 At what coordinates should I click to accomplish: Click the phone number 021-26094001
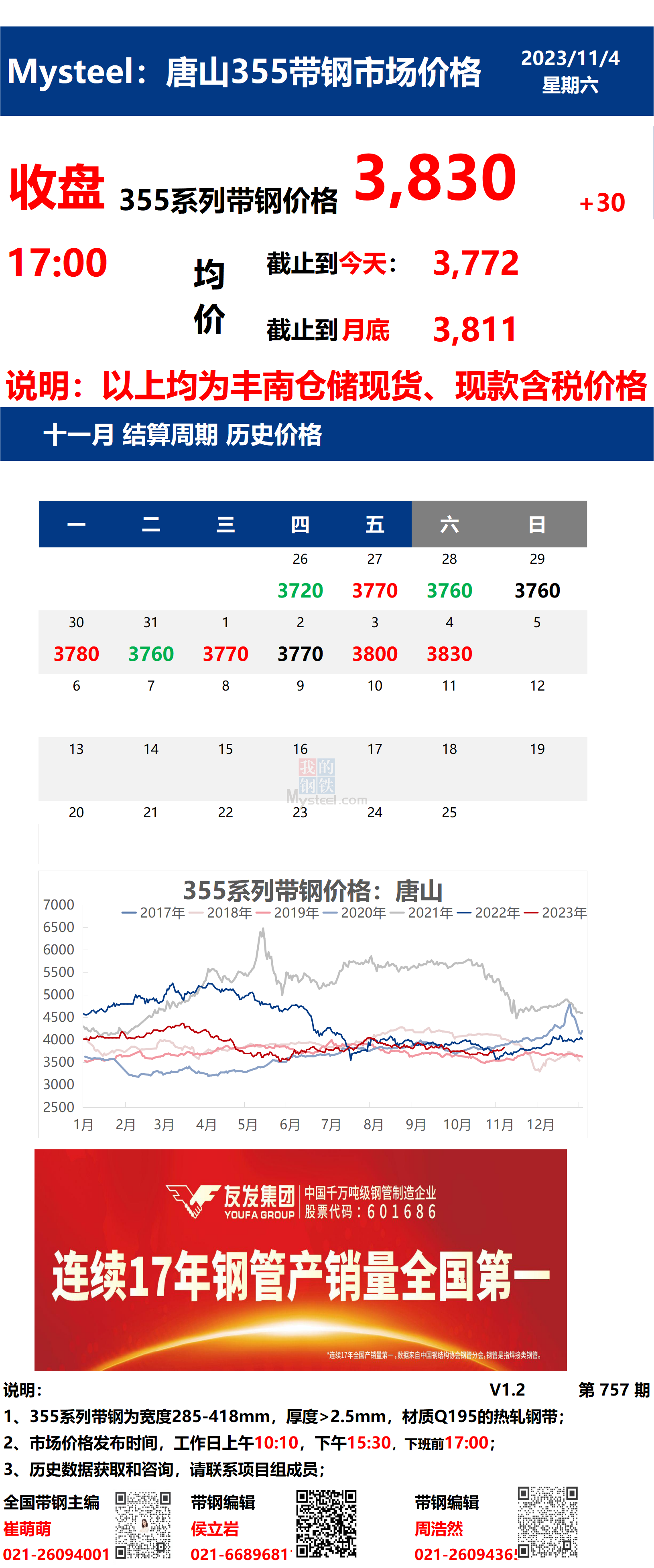[x=57, y=1554]
